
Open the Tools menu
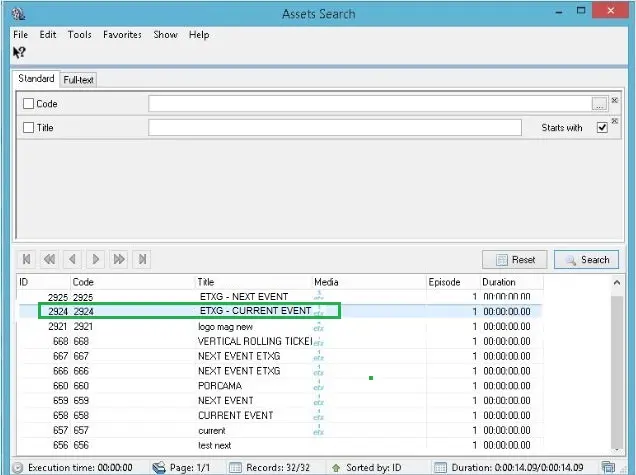click(80, 34)
